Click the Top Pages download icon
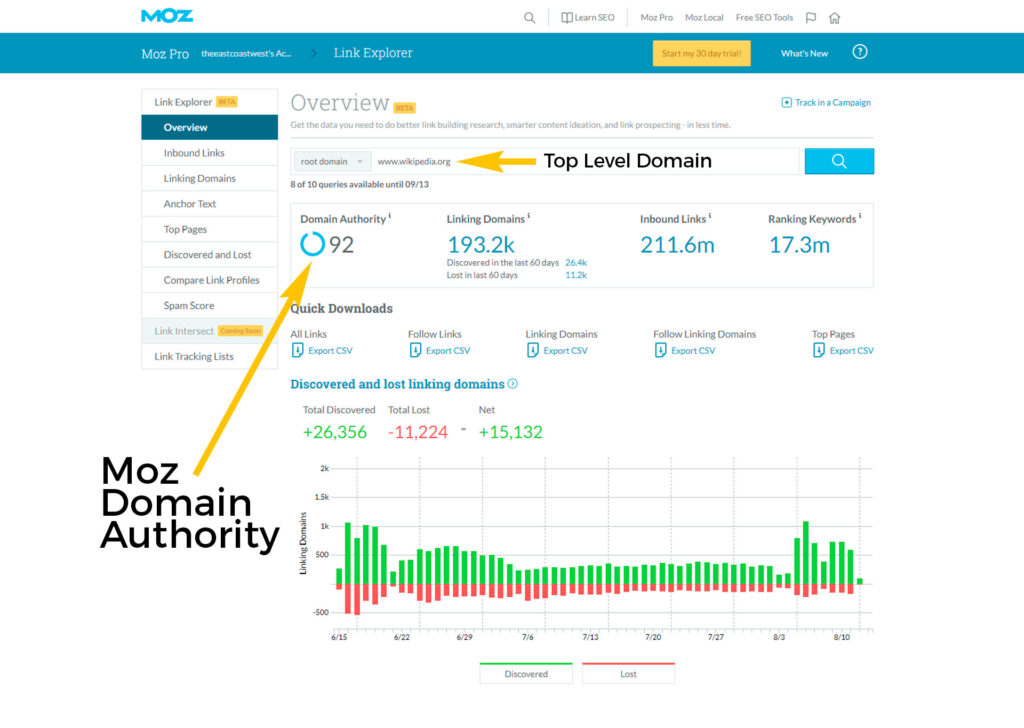The image size is (1024, 728). point(819,351)
